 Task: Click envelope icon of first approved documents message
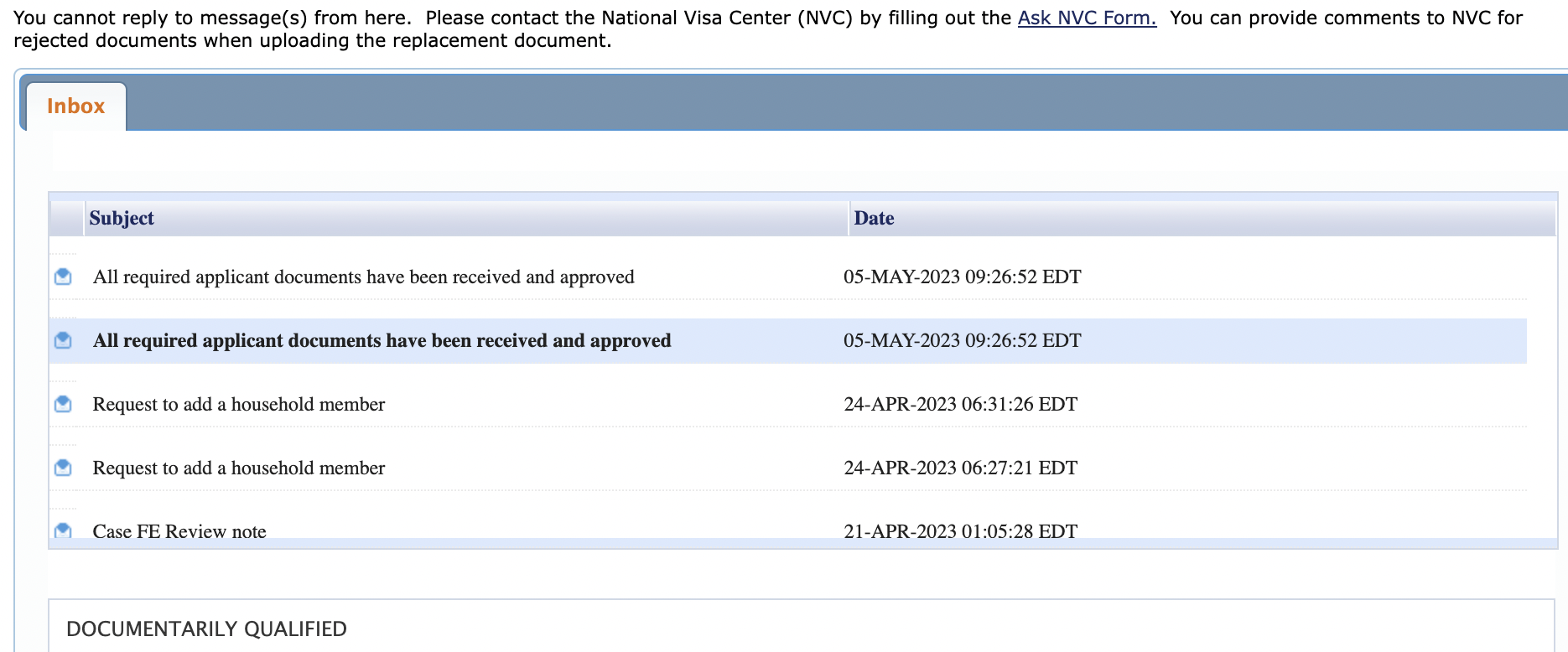tap(63, 277)
